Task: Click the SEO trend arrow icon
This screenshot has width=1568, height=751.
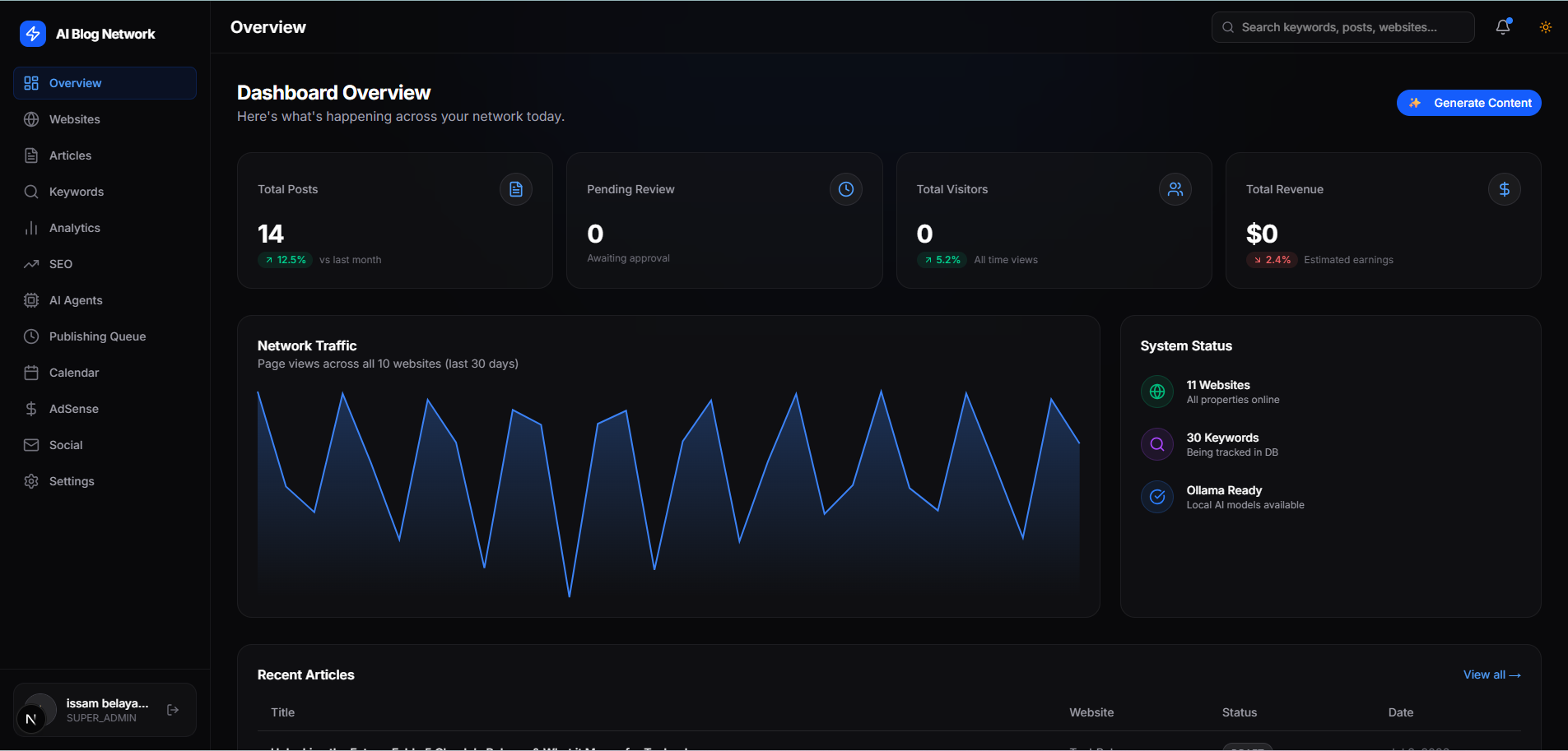Action: 31,264
